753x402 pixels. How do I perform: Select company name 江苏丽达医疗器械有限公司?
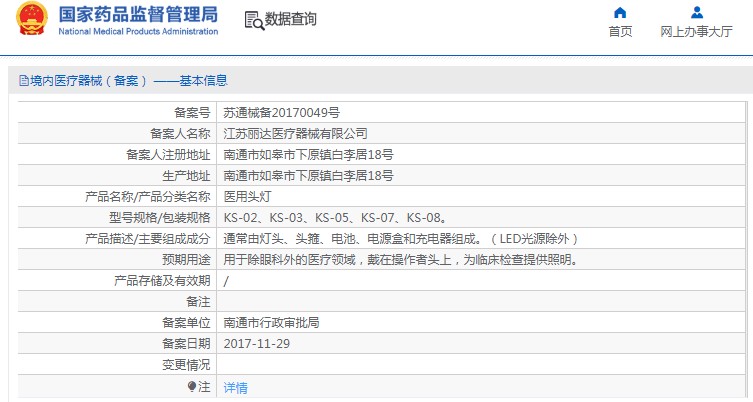point(295,134)
